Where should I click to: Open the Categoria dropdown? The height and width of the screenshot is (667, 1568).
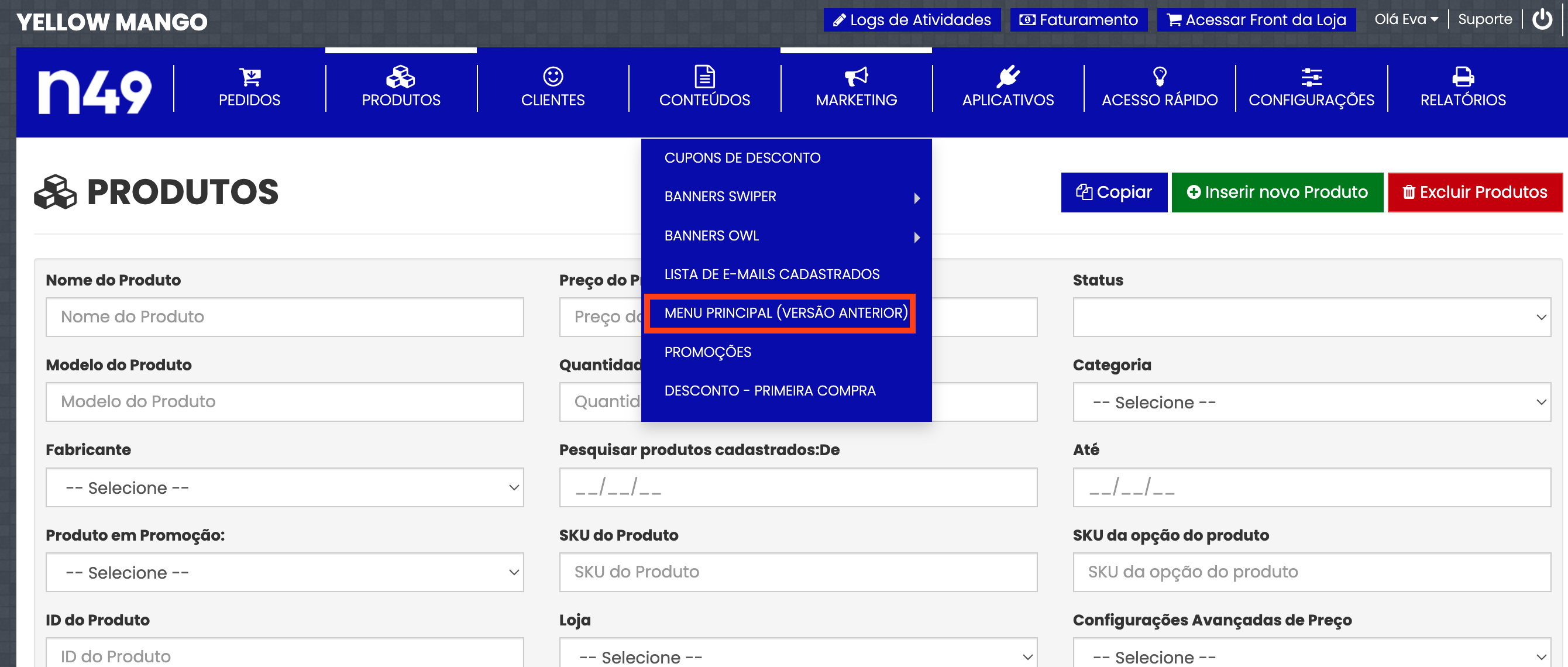[x=1311, y=403]
